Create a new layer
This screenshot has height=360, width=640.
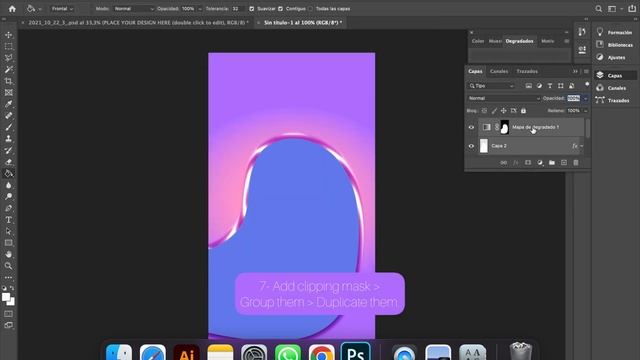(x=564, y=162)
